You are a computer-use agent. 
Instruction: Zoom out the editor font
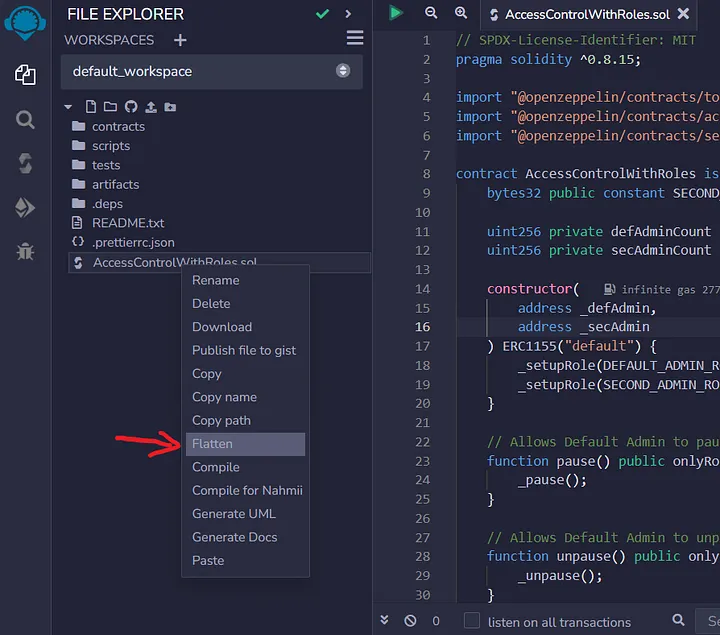click(x=431, y=13)
